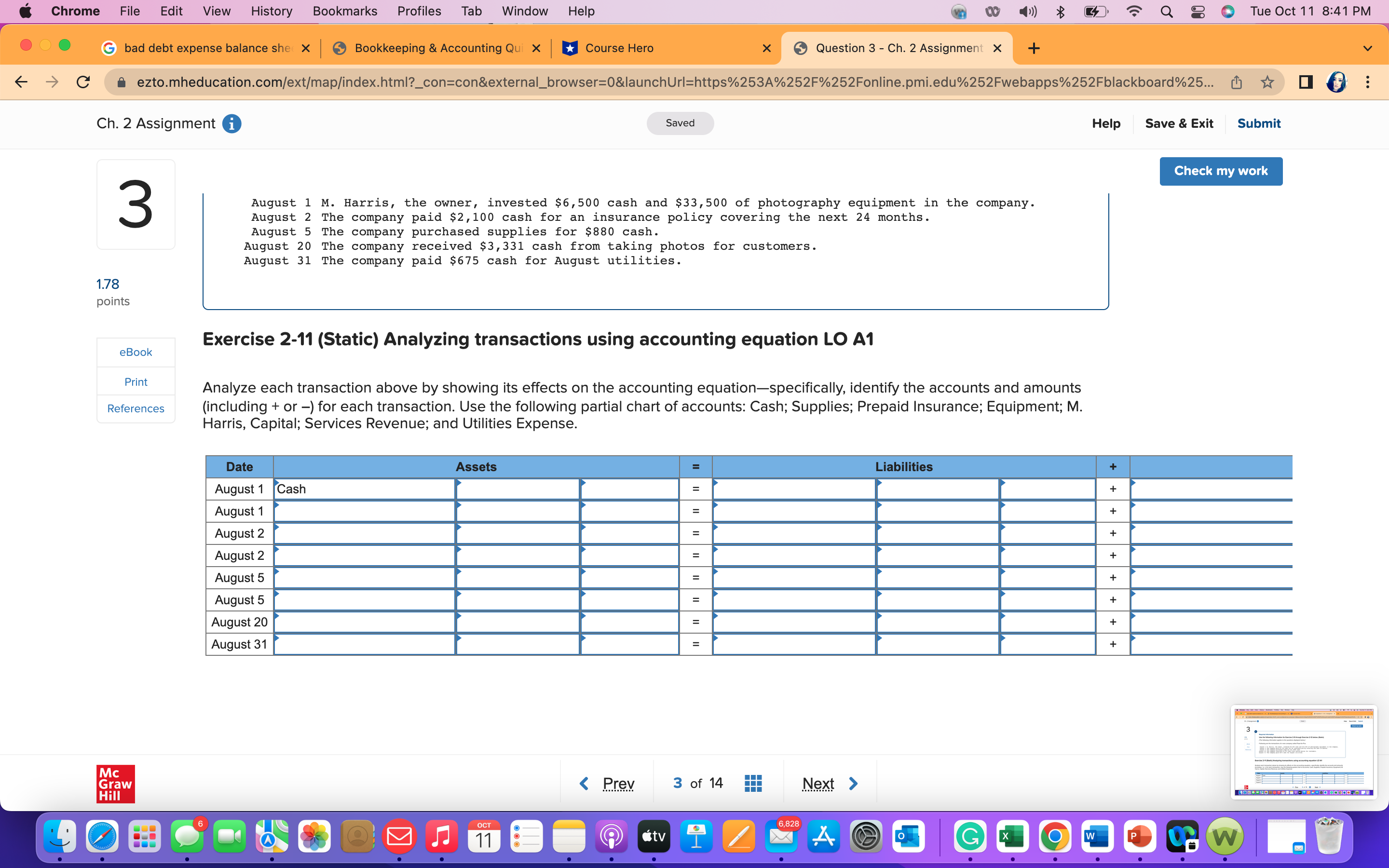The width and height of the screenshot is (1389, 868).
Task: Open Chrome side panel icon
Action: click(x=1306, y=82)
